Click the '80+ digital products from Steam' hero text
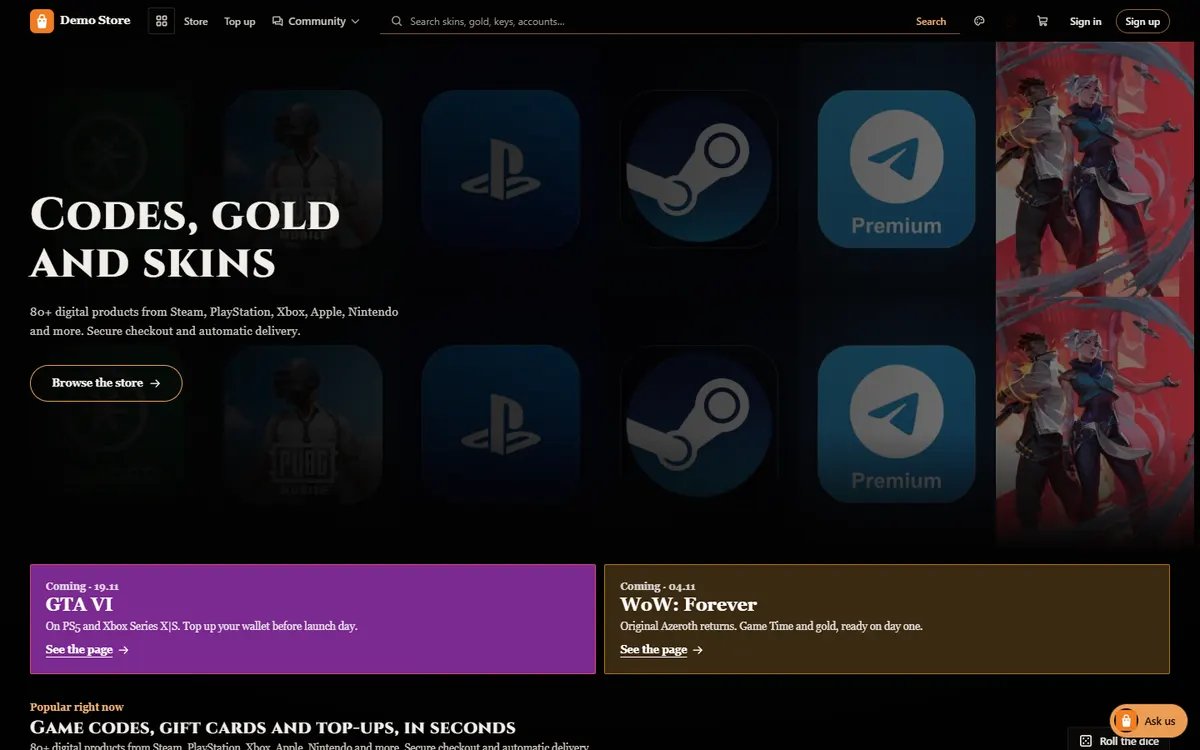 pos(214,321)
